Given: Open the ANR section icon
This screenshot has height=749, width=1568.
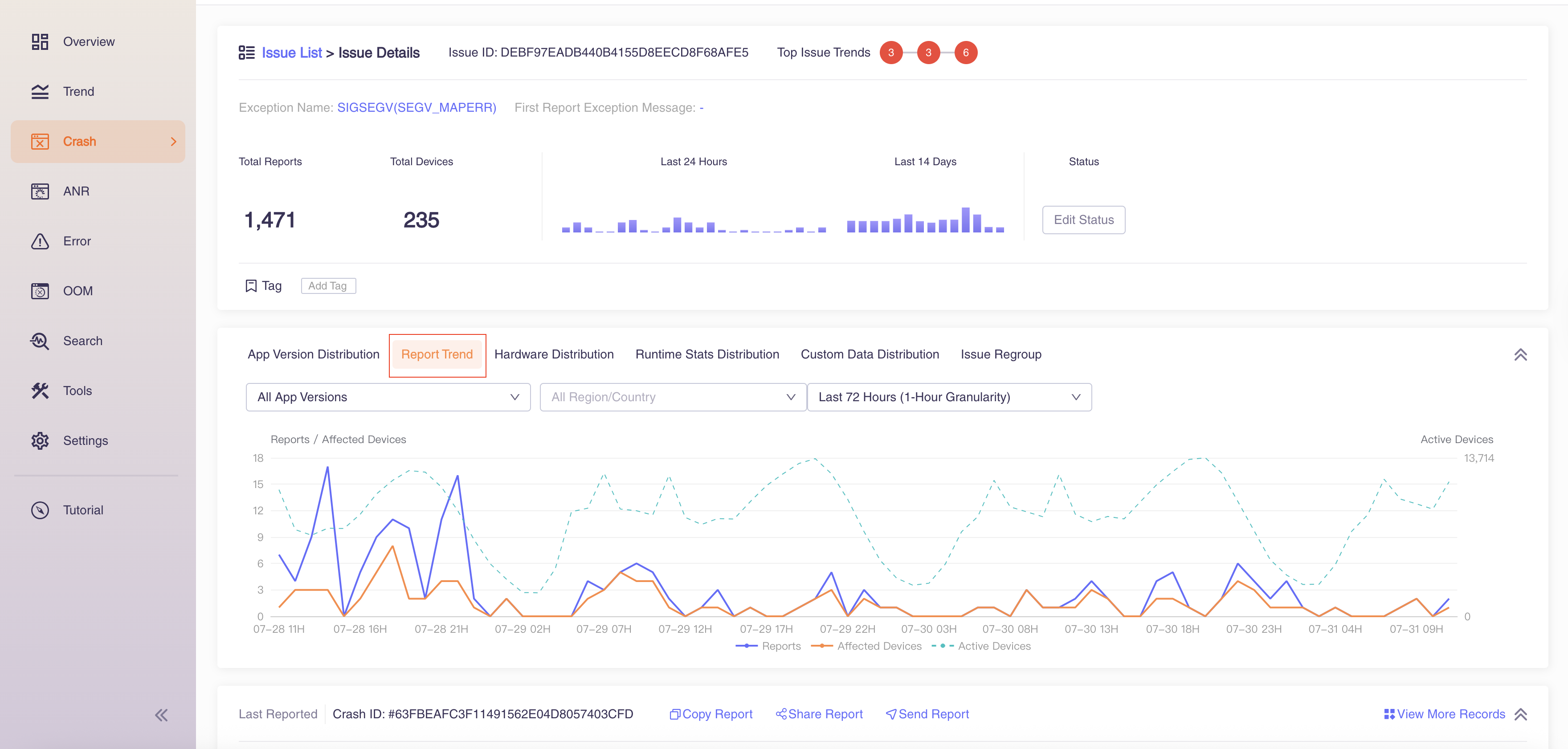Looking at the screenshot, I should [40, 191].
